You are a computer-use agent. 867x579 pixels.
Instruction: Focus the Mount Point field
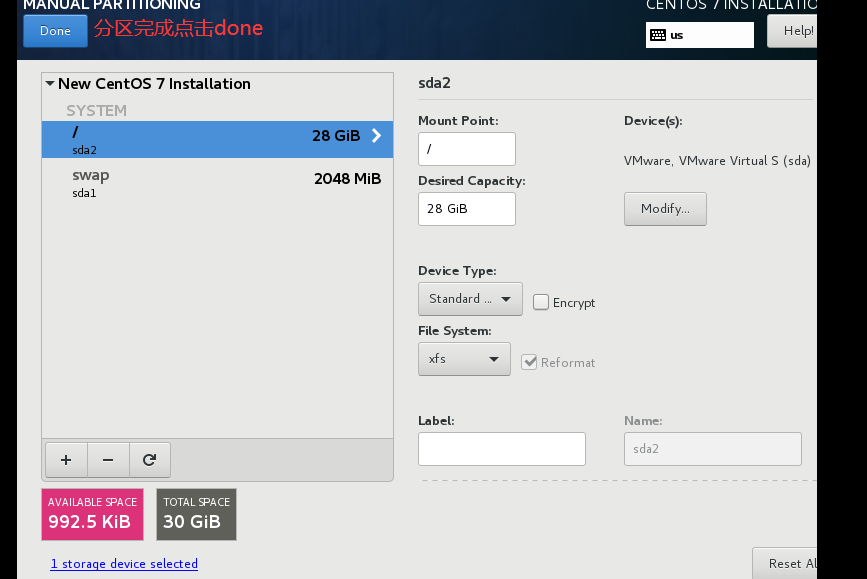tap(467, 149)
